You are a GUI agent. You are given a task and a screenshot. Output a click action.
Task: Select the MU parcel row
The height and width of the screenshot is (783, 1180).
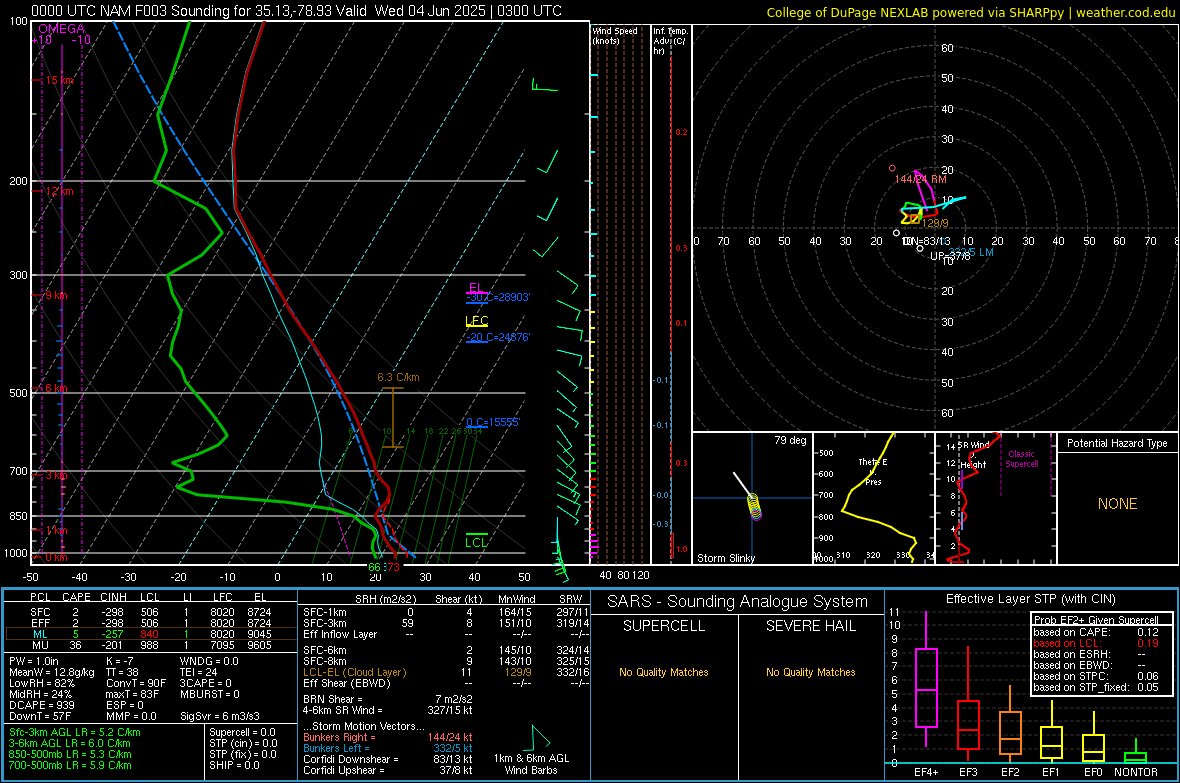point(151,645)
